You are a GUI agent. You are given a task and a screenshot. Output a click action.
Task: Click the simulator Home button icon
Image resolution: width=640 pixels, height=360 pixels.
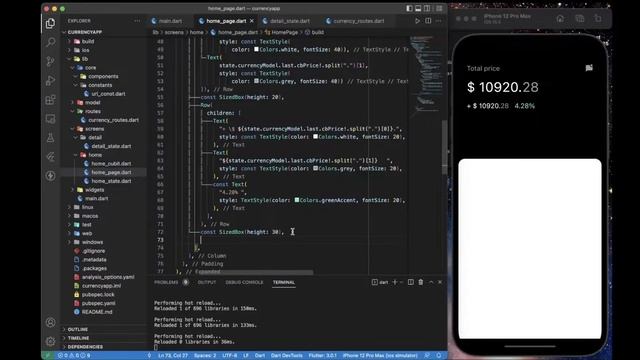(560, 18)
